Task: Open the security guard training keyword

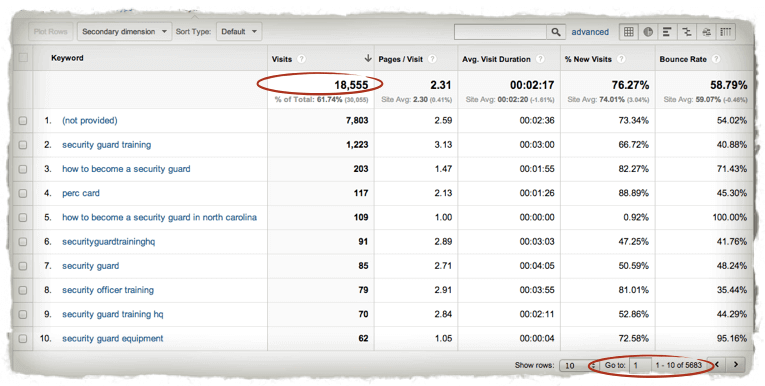Action: coord(106,145)
